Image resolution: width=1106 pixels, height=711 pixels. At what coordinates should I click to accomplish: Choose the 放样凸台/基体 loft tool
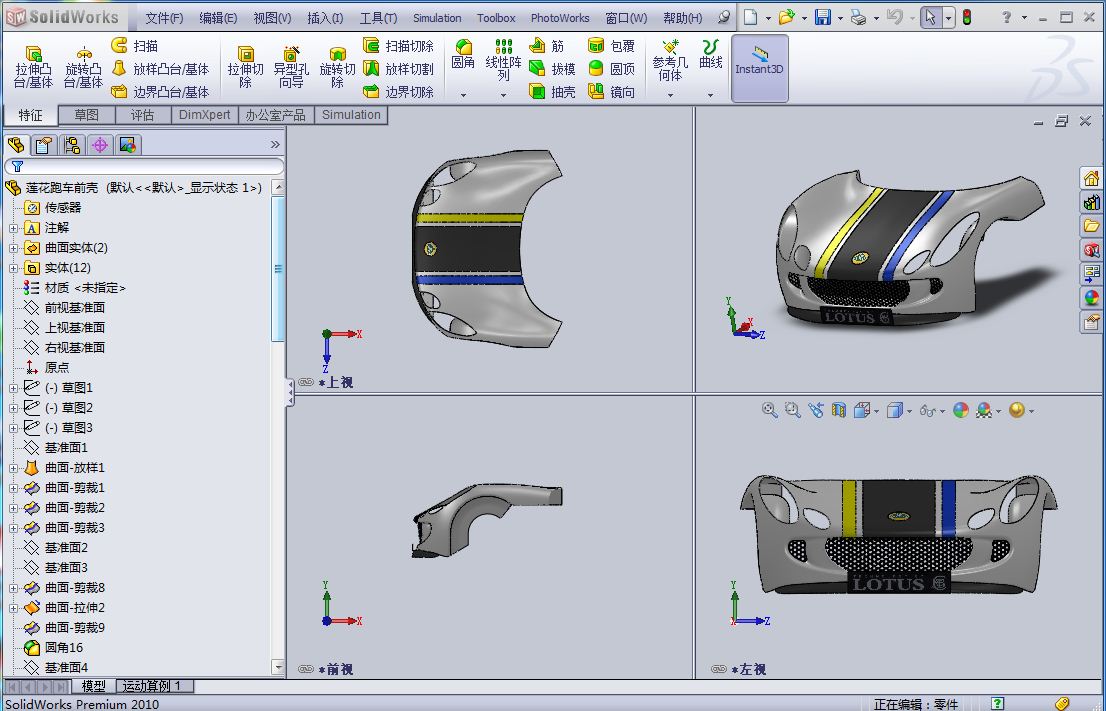[x=161, y=69]
